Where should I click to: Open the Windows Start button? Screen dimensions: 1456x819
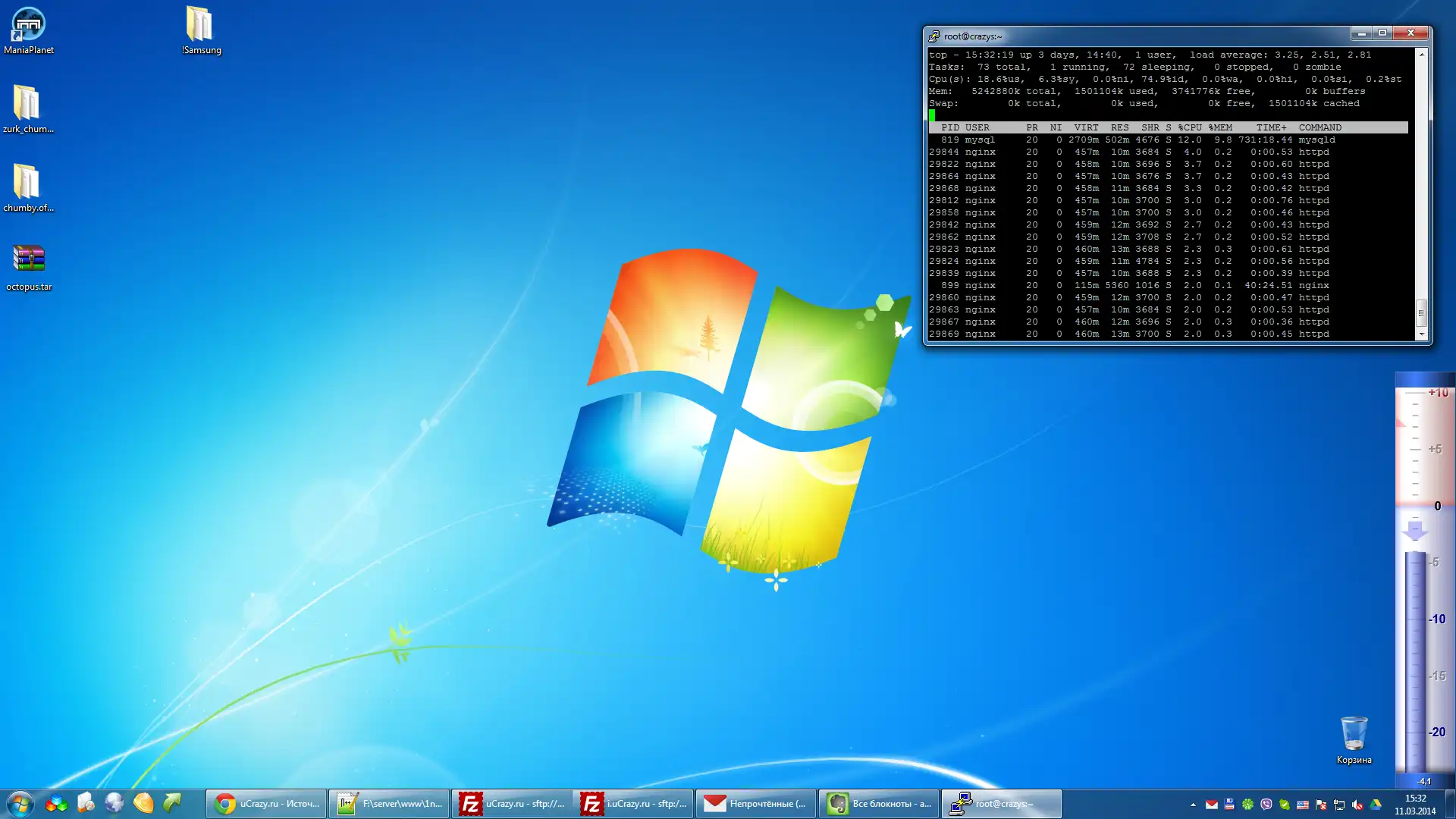pos(20,804)
